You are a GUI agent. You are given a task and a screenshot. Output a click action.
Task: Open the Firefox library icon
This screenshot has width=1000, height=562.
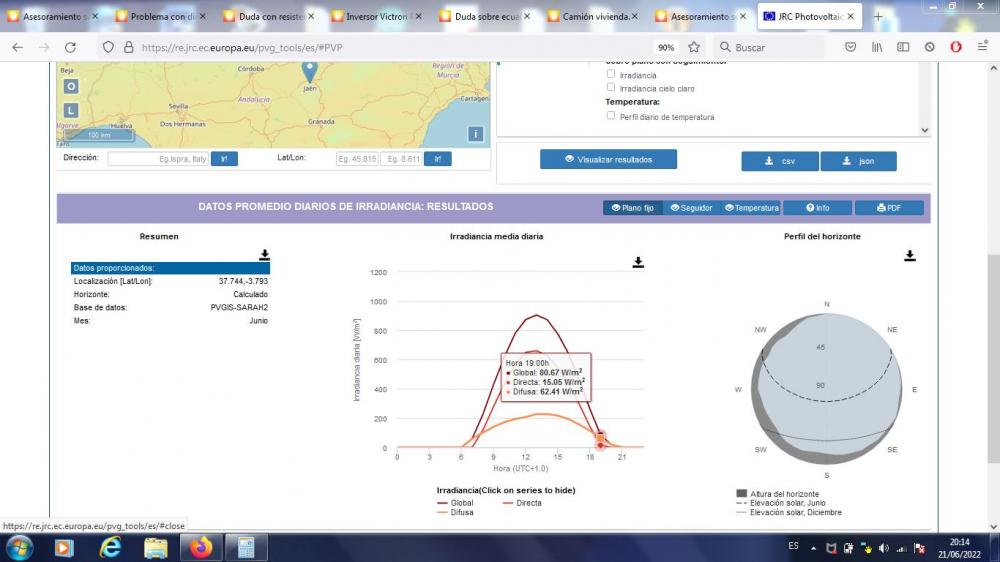point(877,47)
